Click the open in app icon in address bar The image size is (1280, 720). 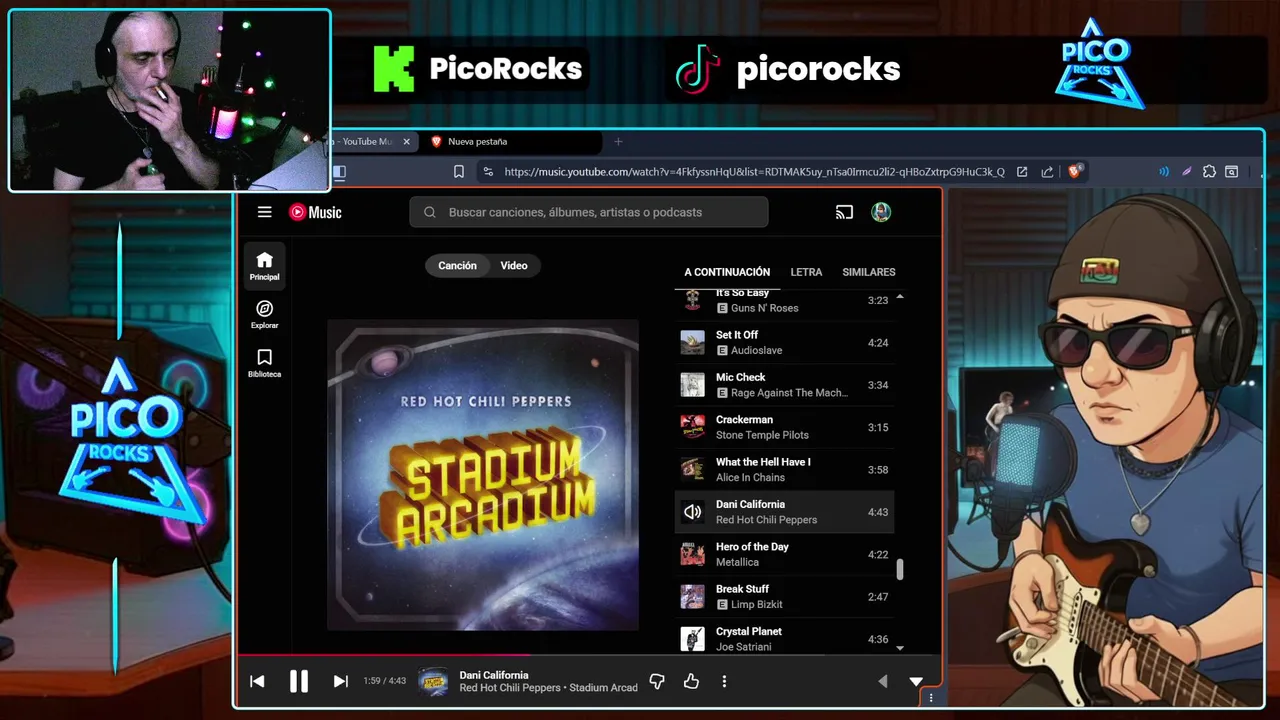(x=1022, y=172)
